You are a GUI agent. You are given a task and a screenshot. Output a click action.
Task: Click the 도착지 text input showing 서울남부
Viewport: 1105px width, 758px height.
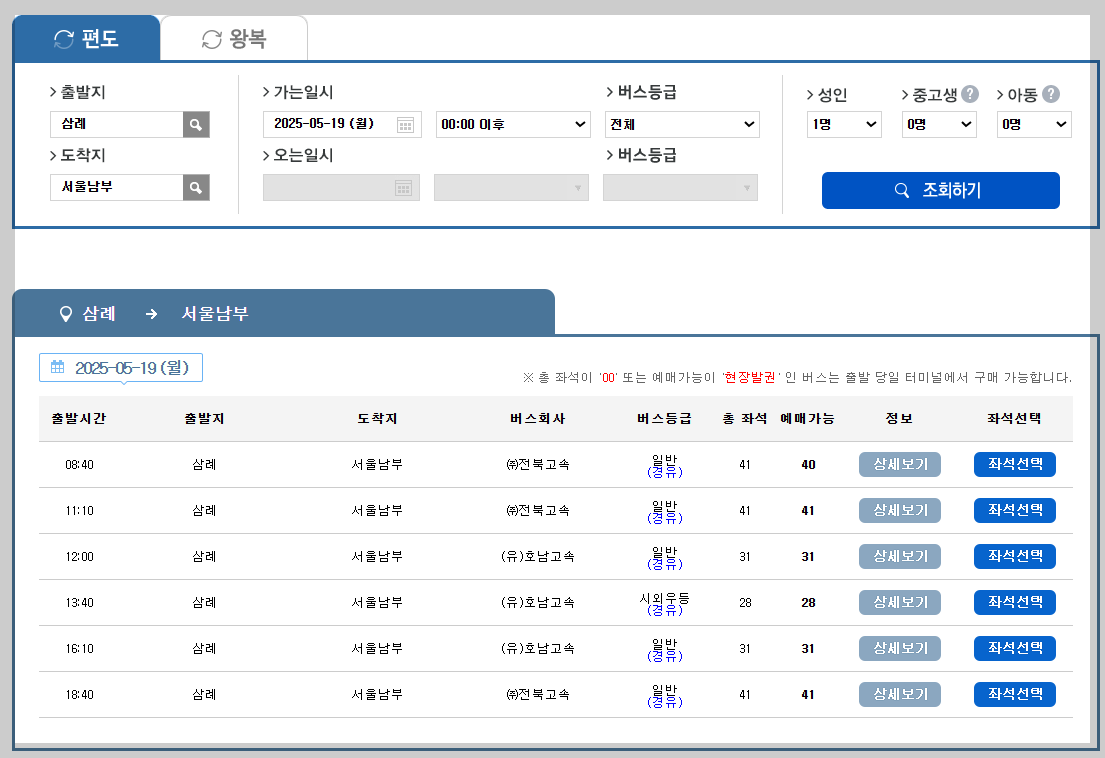pos(115,187)
